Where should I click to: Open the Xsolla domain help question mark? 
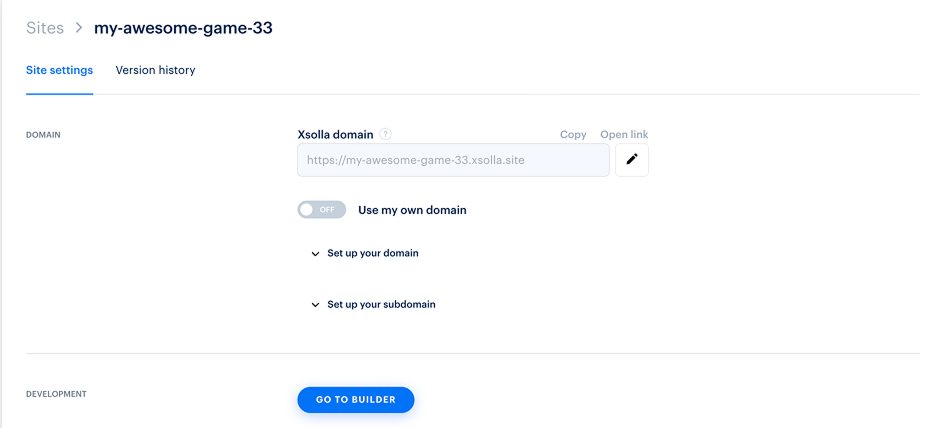click(385, 134)
